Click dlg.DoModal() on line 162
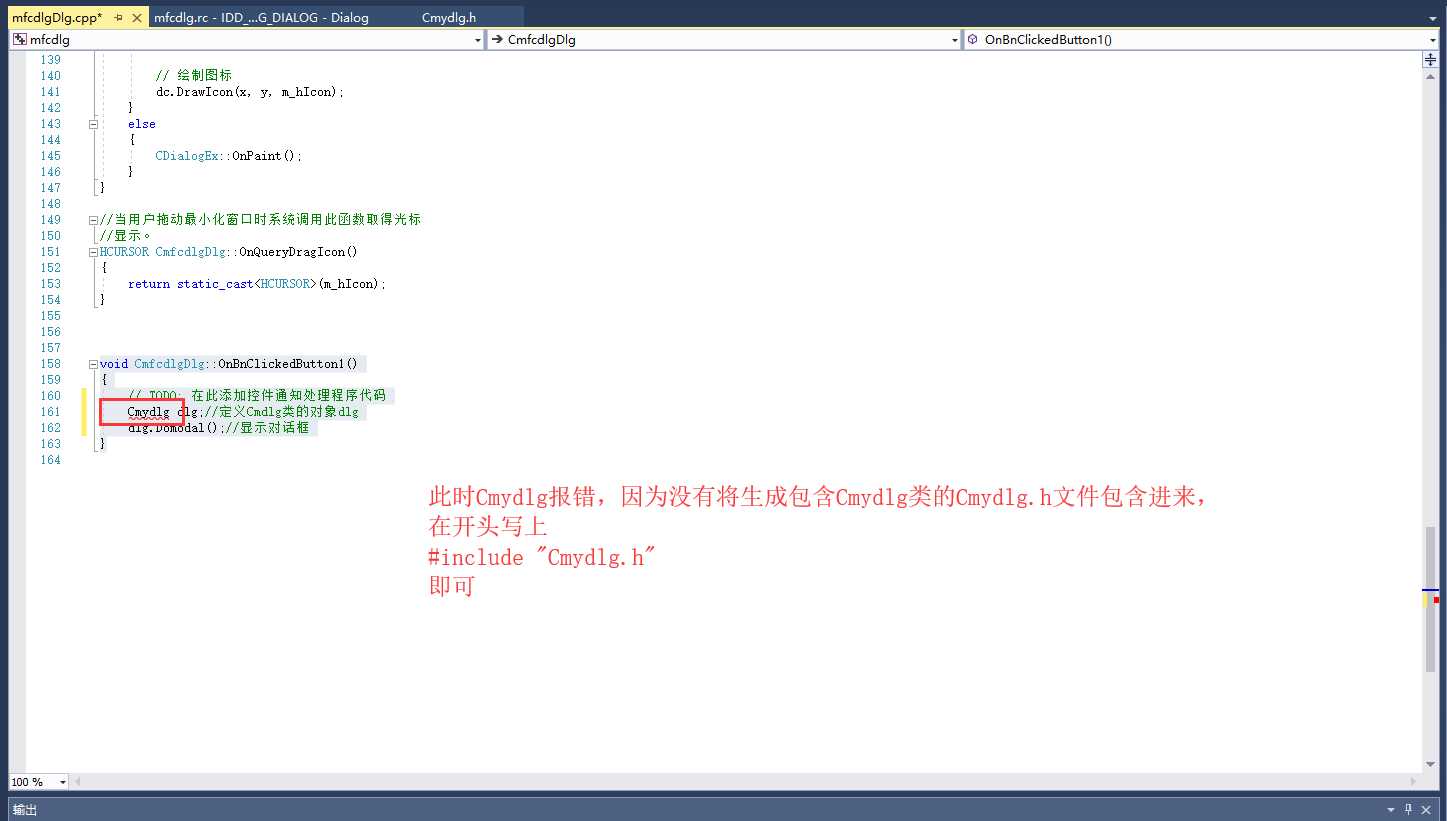1447x821 pixels. pyautogui.click(x=177, y=428)
